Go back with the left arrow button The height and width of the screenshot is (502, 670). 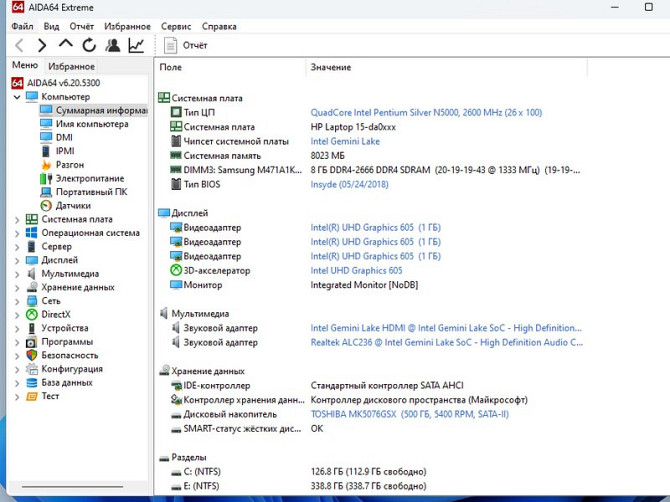[20, 45]
